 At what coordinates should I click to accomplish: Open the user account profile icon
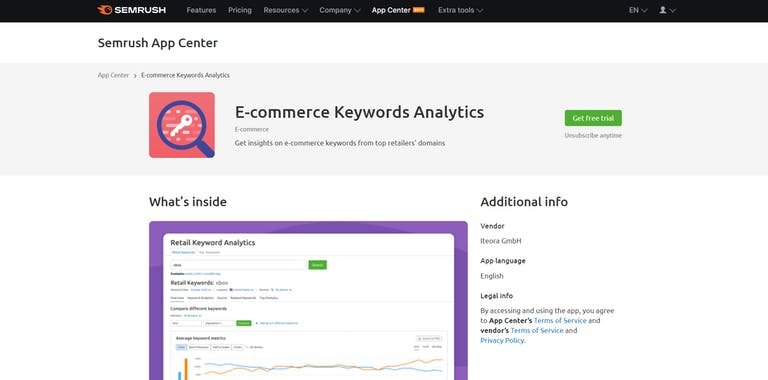point(663,10)
